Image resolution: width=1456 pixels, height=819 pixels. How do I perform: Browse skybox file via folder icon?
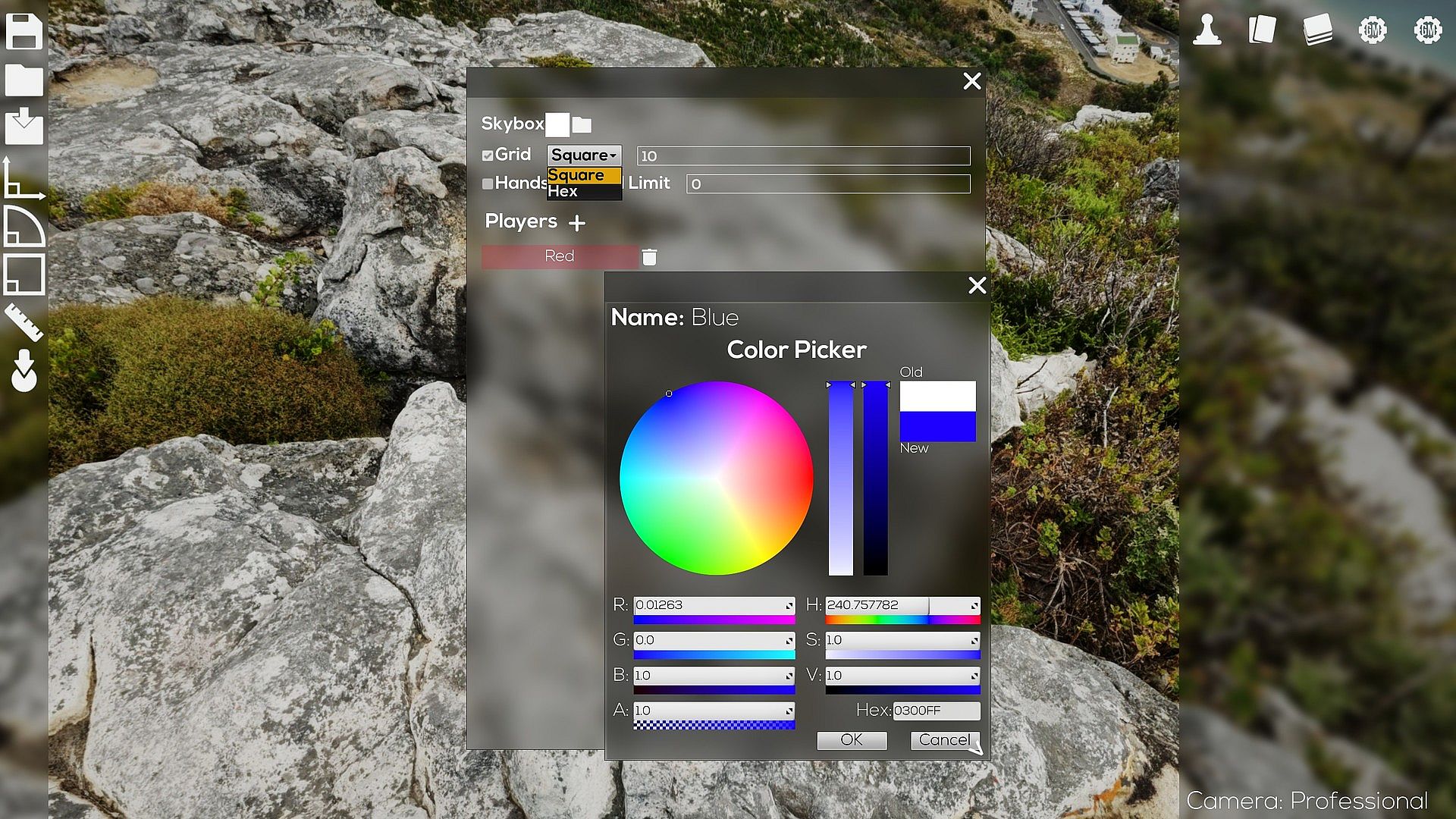582,124
